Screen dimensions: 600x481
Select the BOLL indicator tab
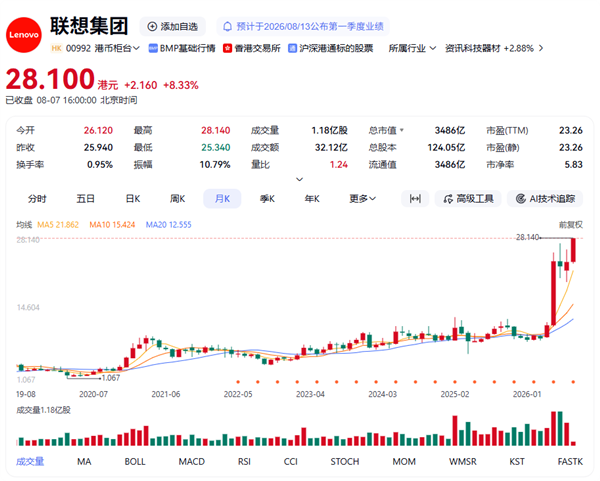tap(135, 461)
